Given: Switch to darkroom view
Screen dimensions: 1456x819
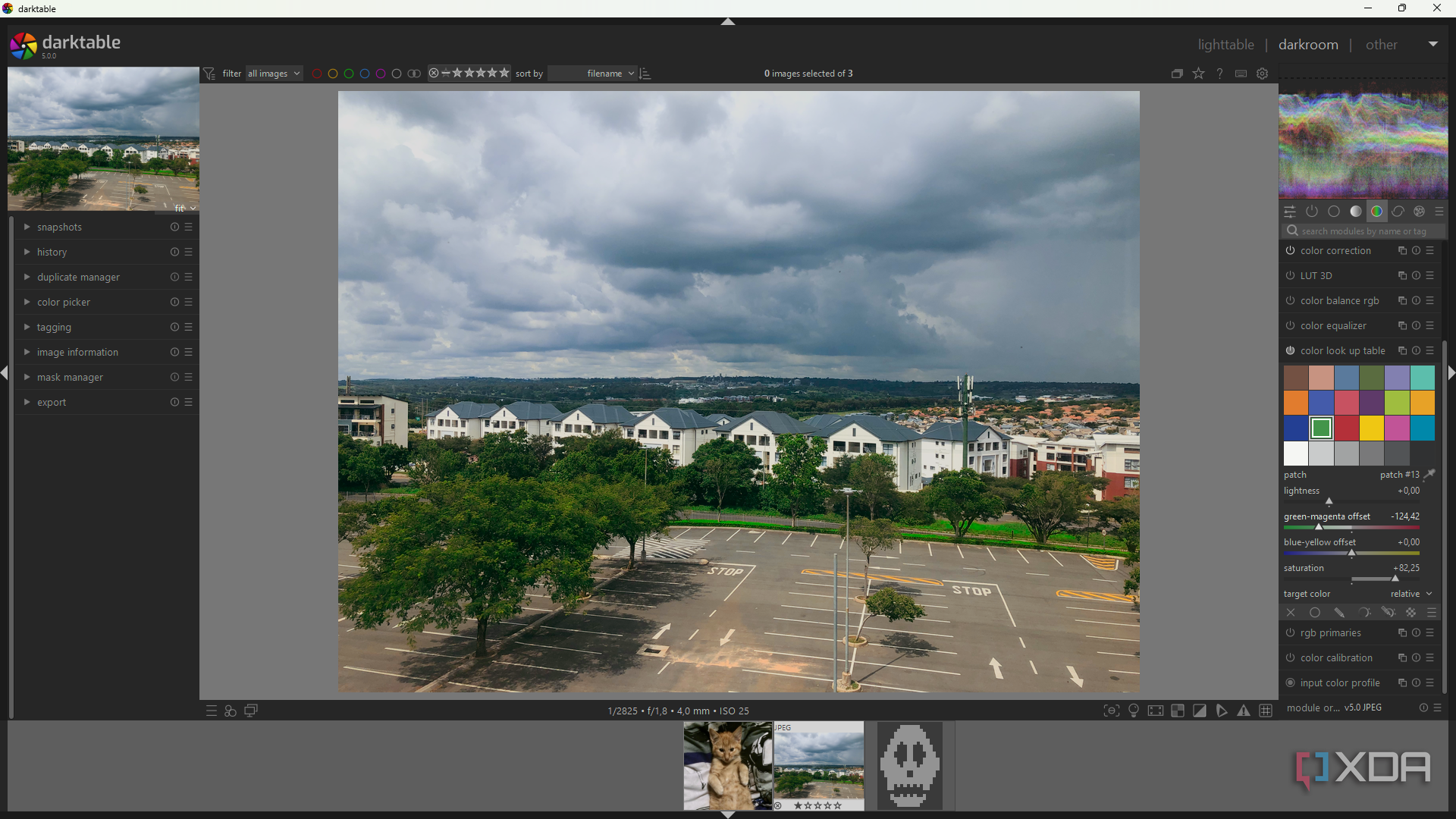Looking at the screenshot, I should [1308, 45].
